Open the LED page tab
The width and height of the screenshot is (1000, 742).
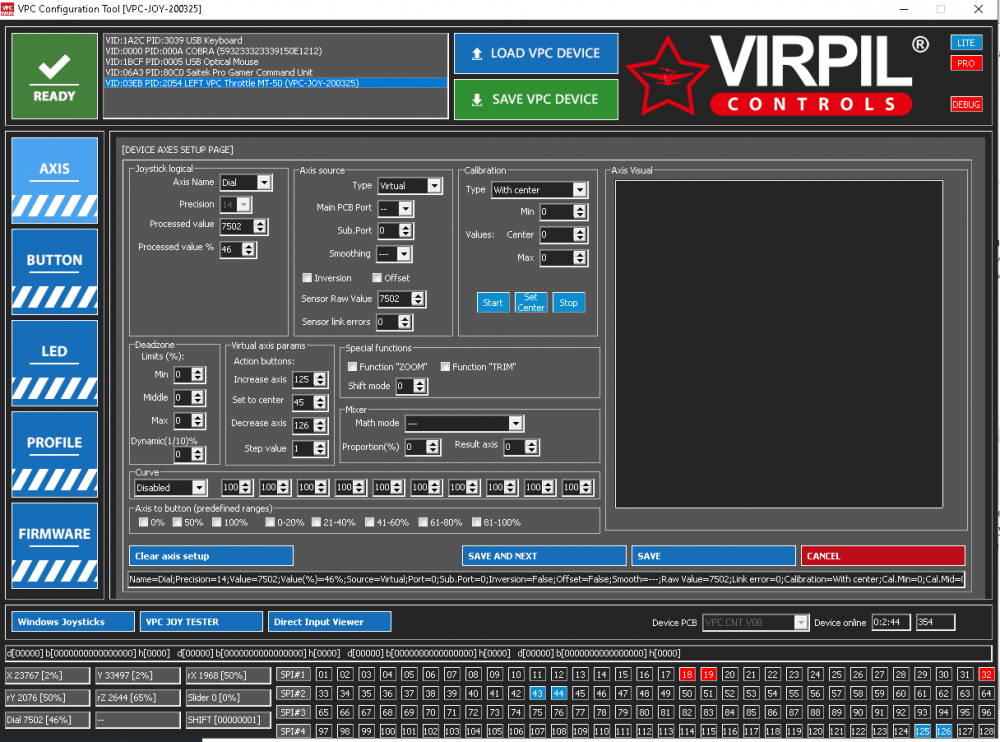(54, 363)
